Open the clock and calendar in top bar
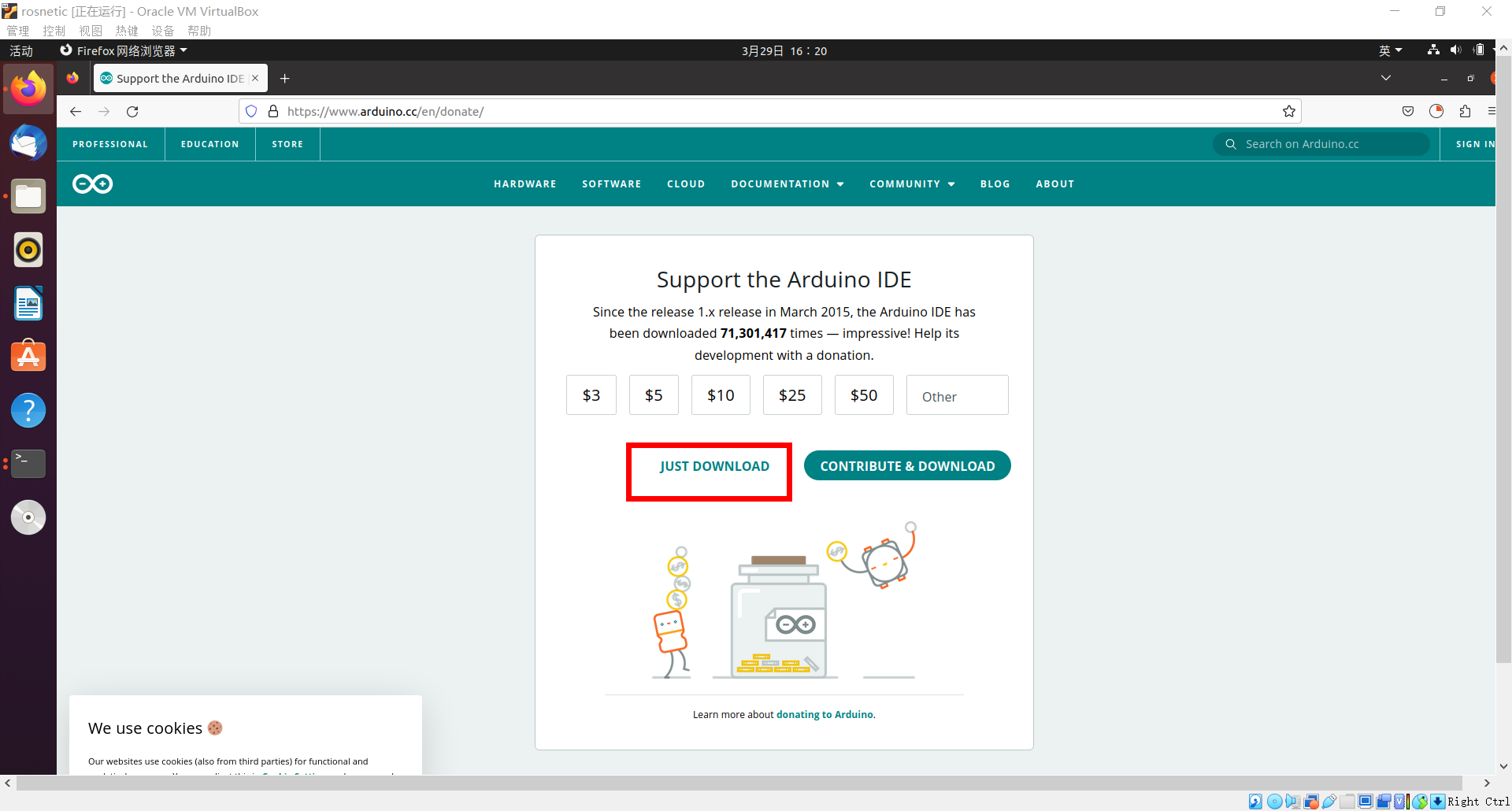This screenshot has height=811, width=1512. pos(784,50)
